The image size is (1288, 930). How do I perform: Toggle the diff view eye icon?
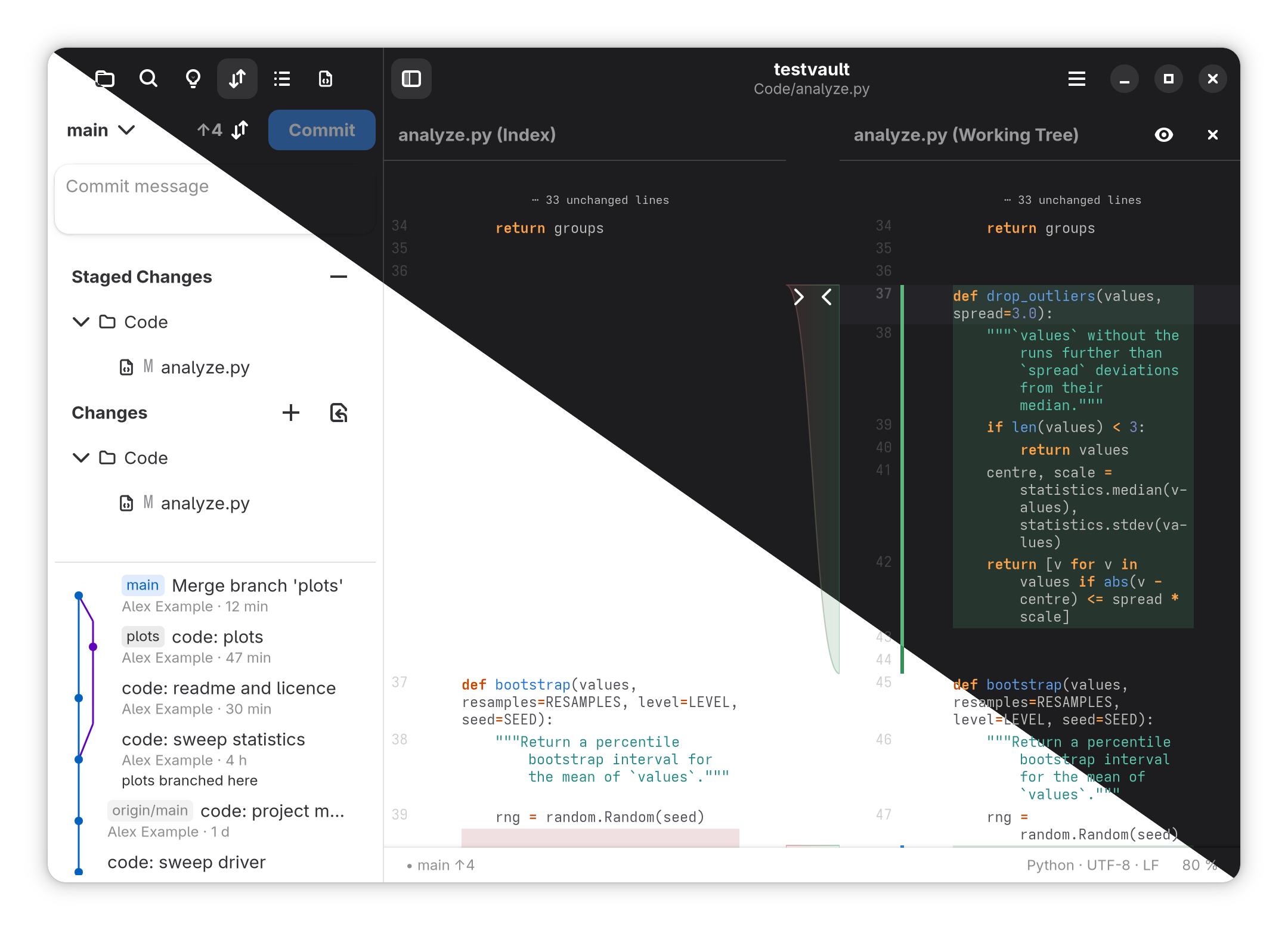(1164, 135)
